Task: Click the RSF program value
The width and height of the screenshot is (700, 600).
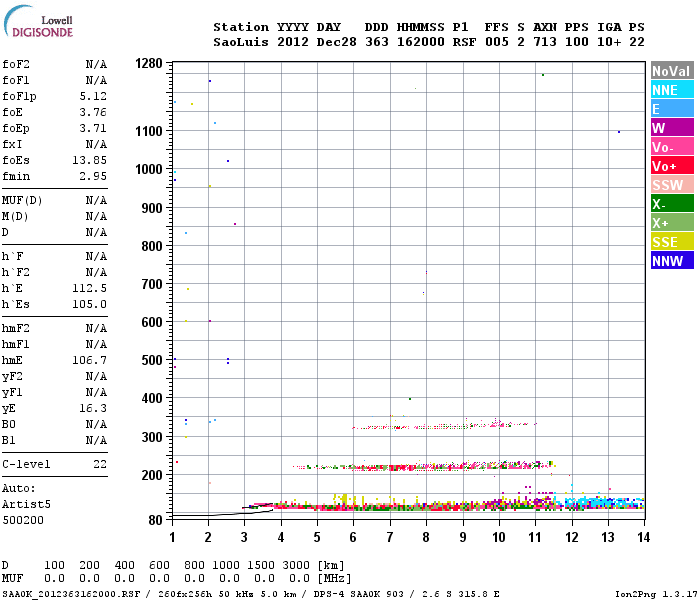Action: click(464, 42)
